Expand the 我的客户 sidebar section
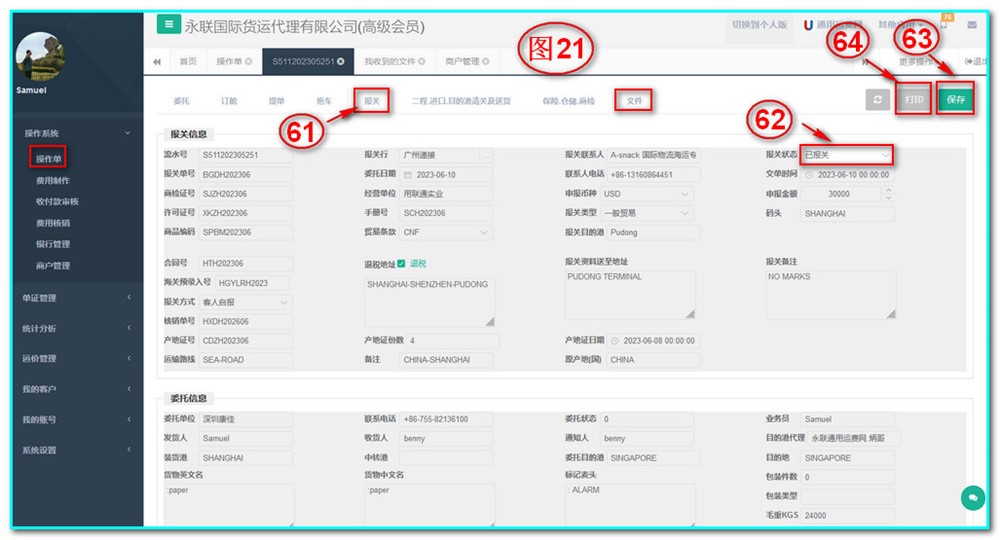The image size is (1000, 540). pos(78,389)
